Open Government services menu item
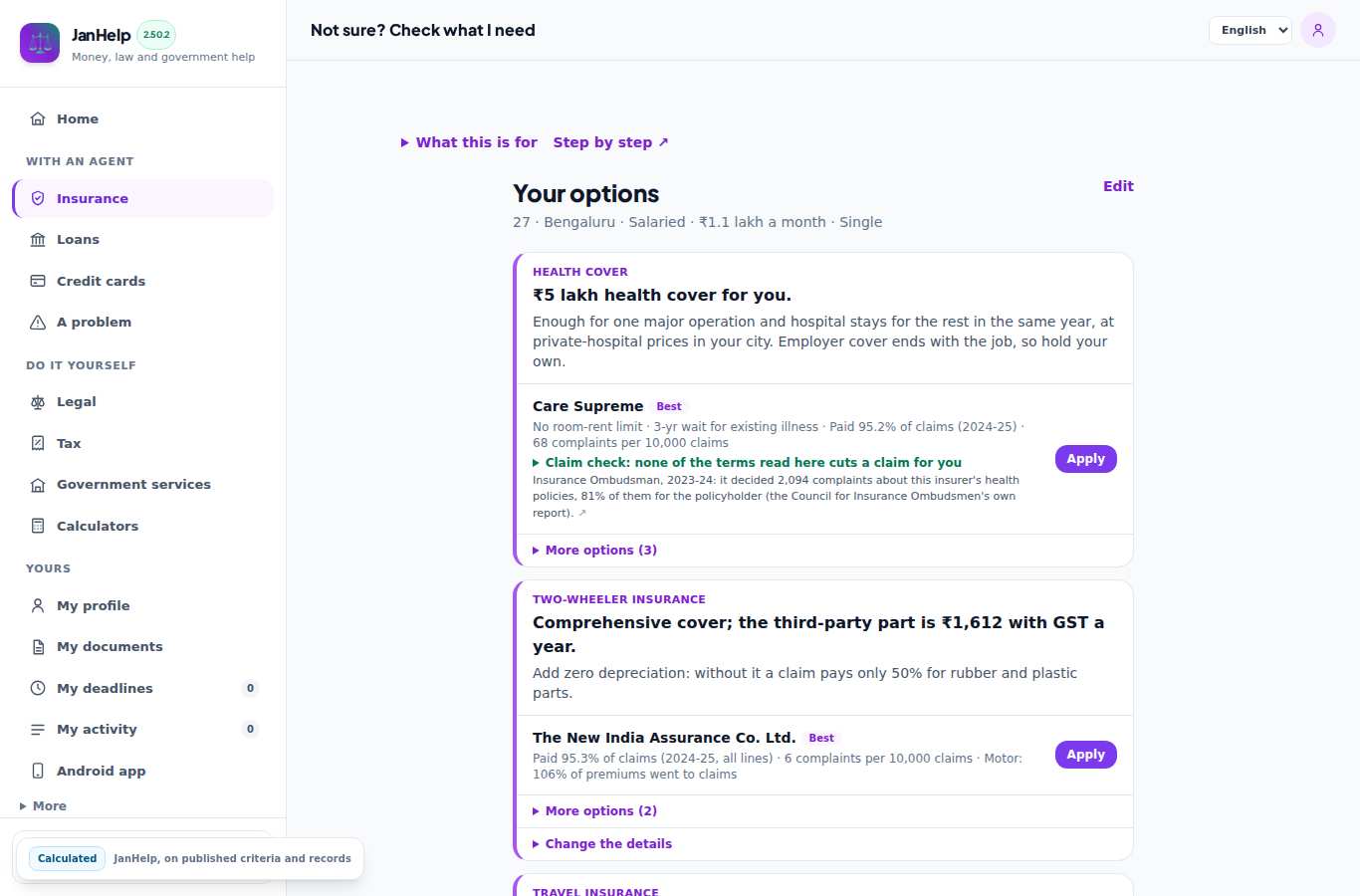The height and width of the screenshot is (896, 1360). 143,485
